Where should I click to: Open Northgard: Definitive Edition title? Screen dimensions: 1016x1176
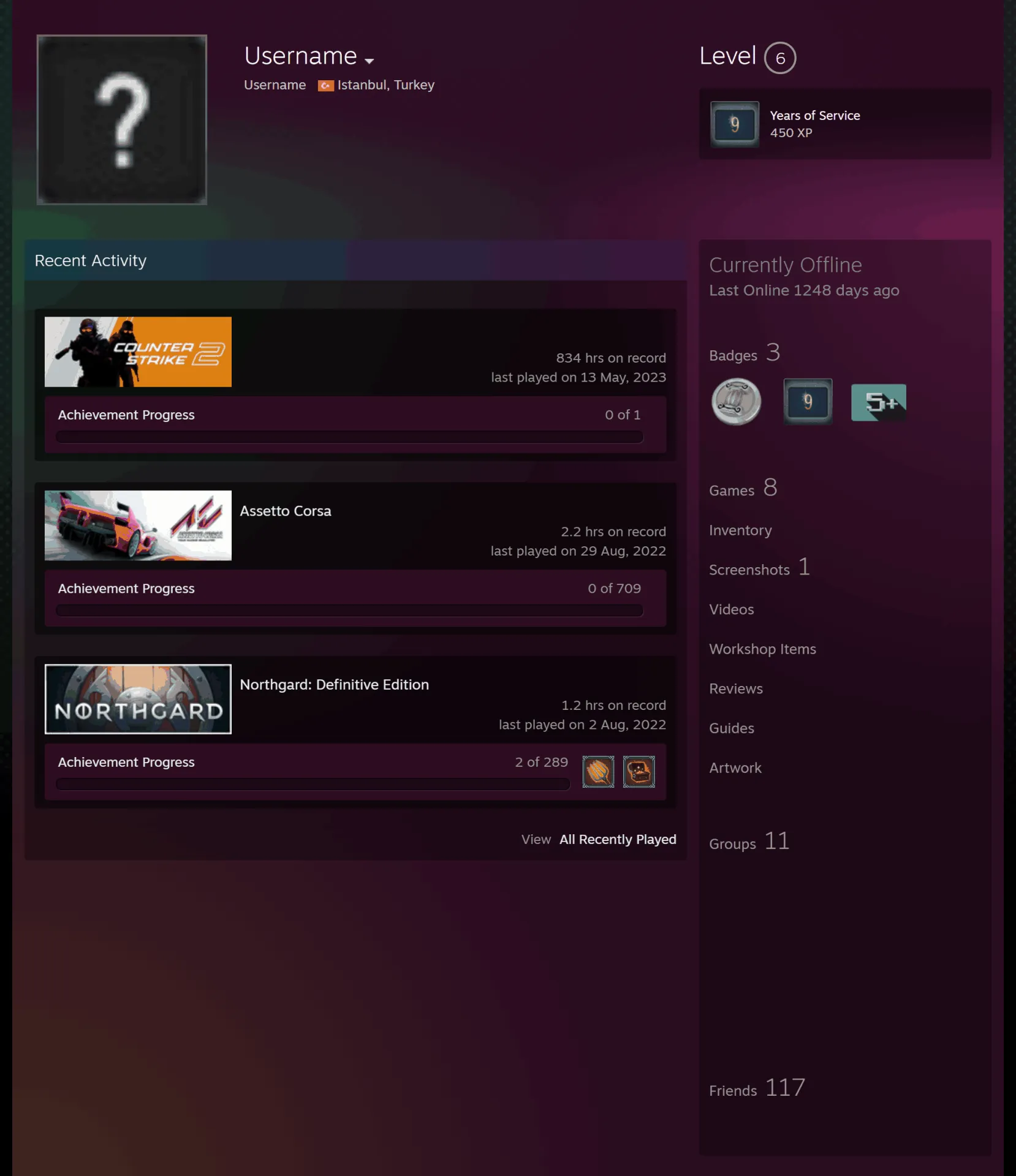(335, 685)
